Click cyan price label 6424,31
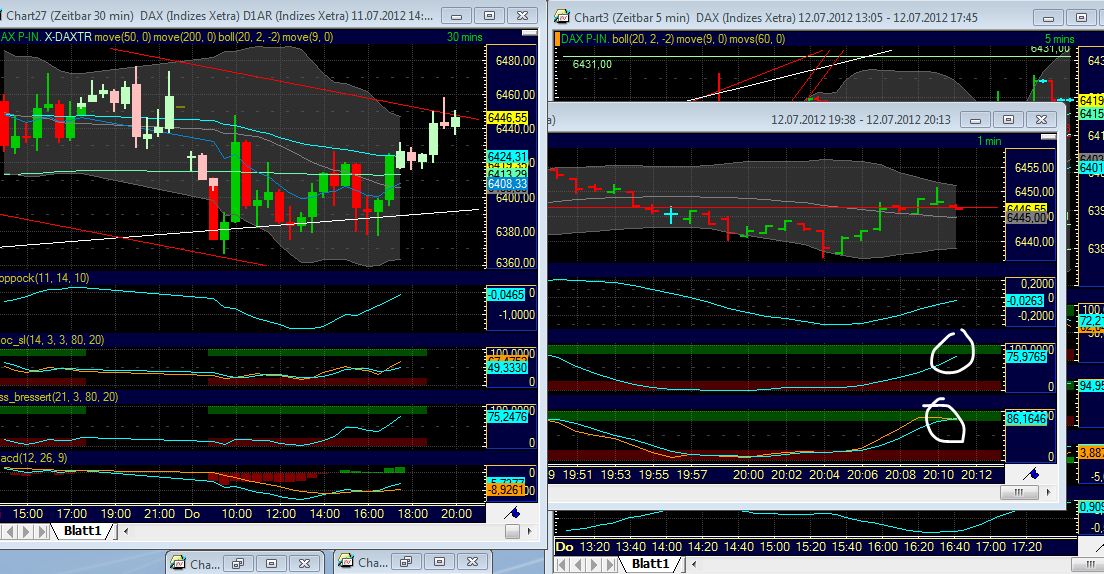 click(507, 156)
